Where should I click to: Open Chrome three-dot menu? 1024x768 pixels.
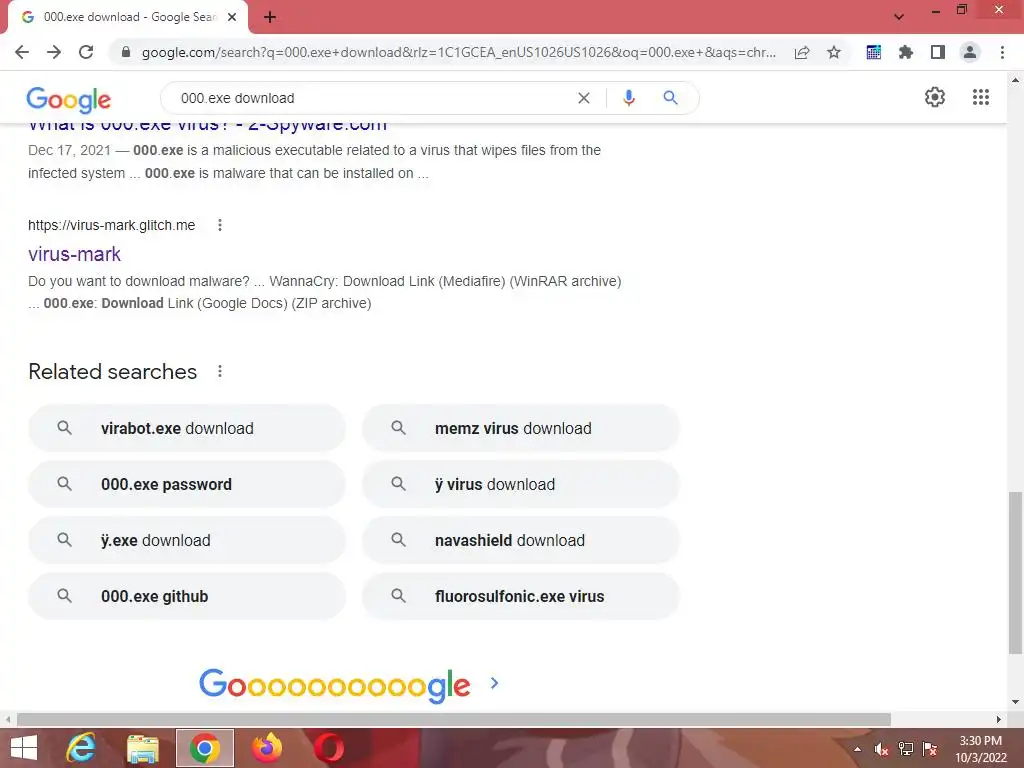click(x=1002, y=52)
